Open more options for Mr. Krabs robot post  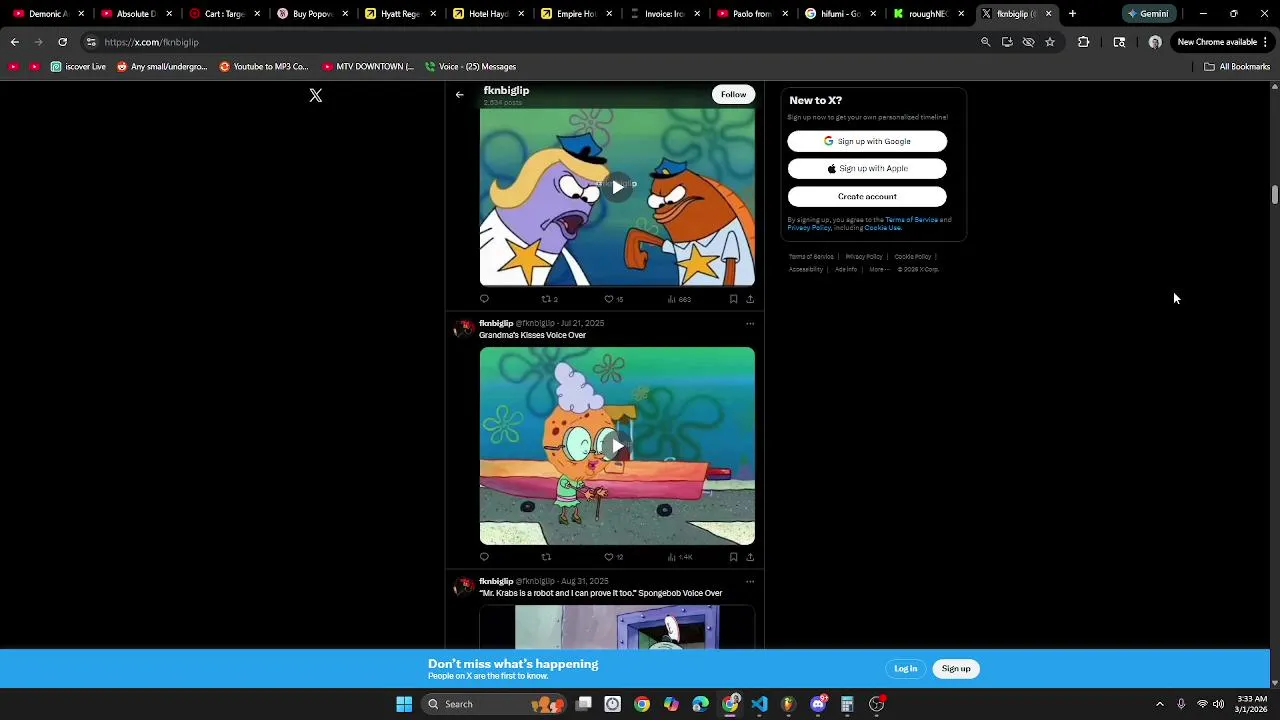tap(750, 582)
